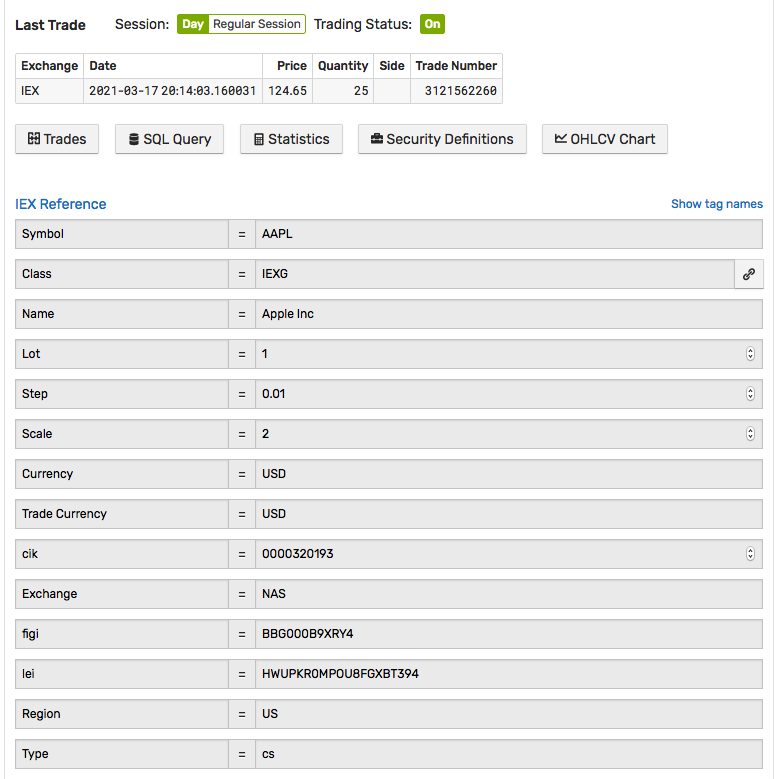Viewport: 780px width, 779px height.
Task: Click the Quantity column header
Action: tap(343, 66)
